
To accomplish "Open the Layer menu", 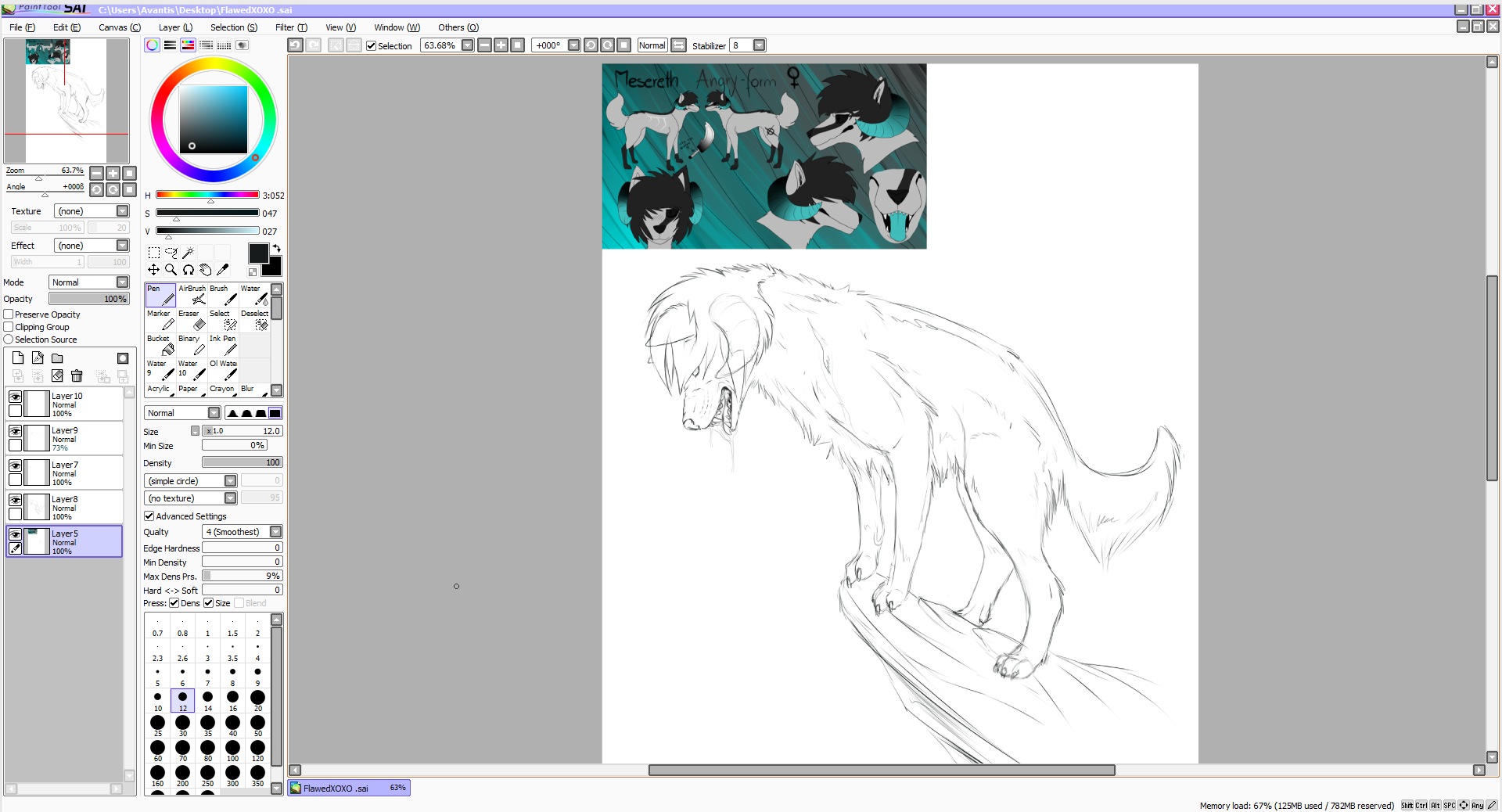I will (175, 27).
